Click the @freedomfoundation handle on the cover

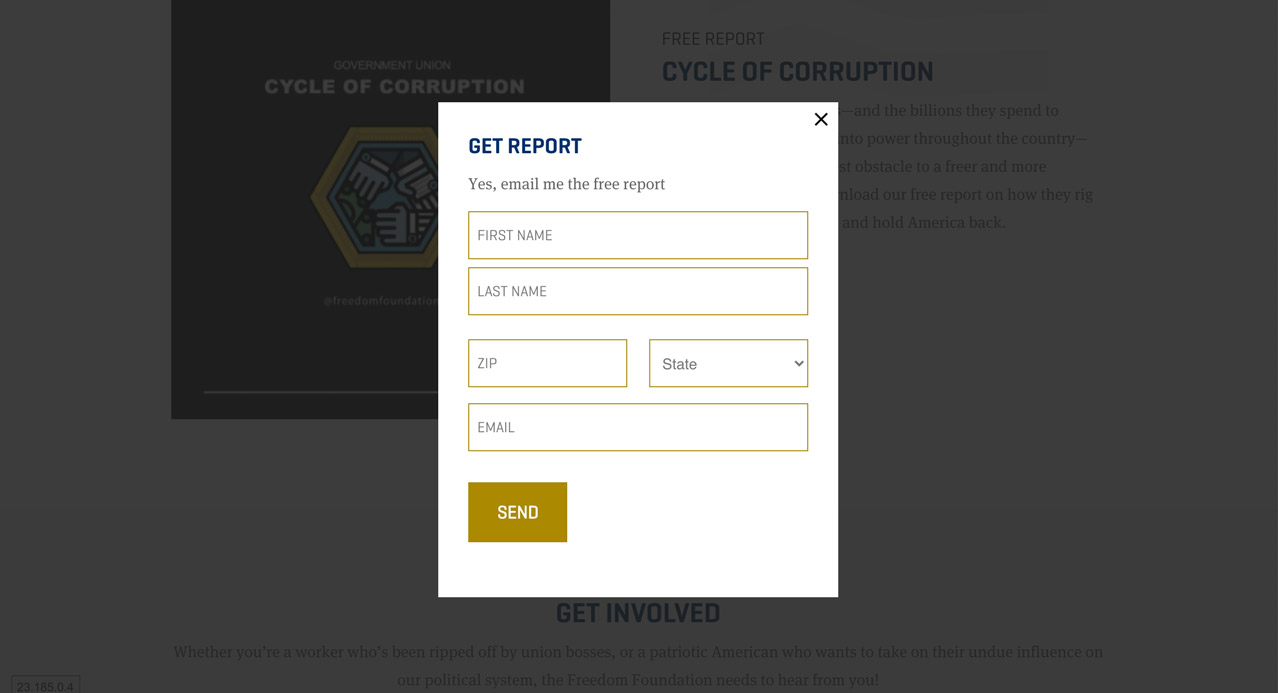(x=381, y=300)
